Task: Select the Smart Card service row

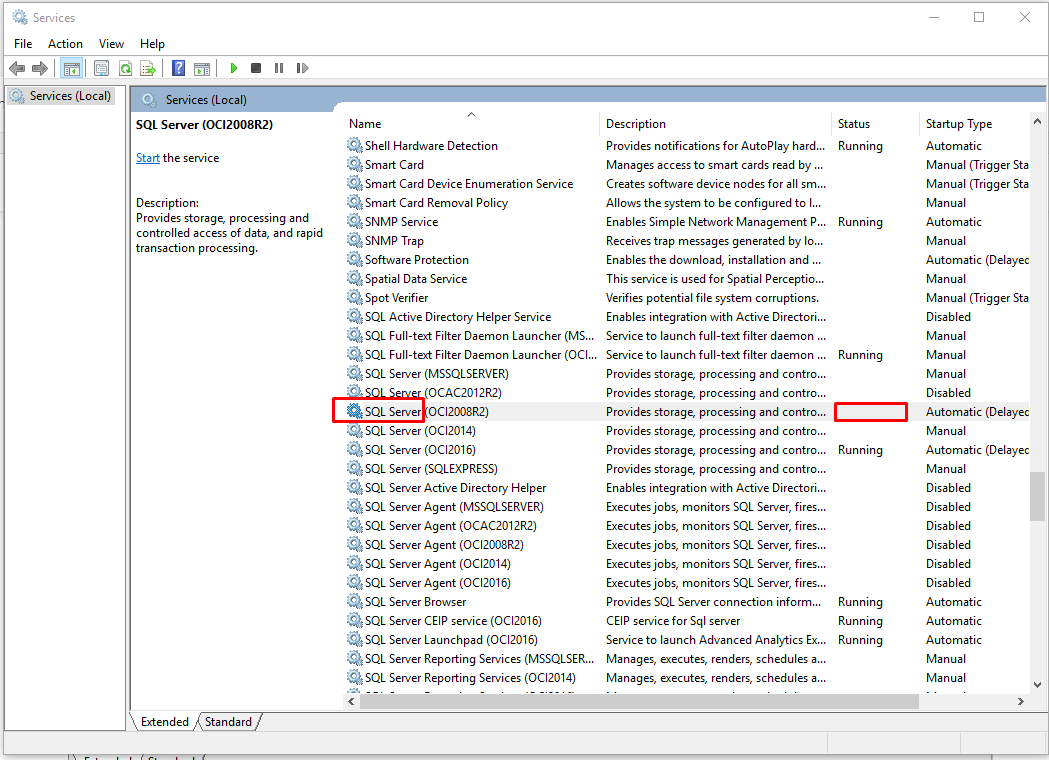Action: click(x=688, y=165)
